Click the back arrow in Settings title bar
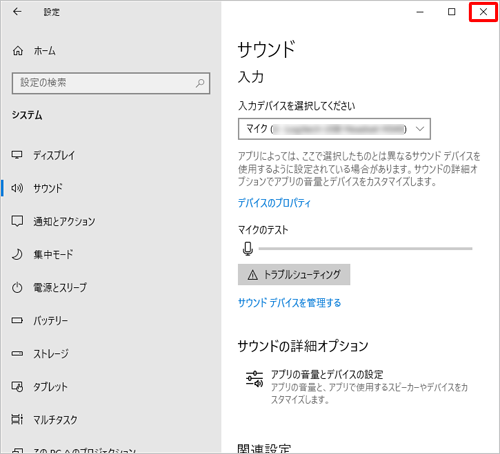 (17, 12)
